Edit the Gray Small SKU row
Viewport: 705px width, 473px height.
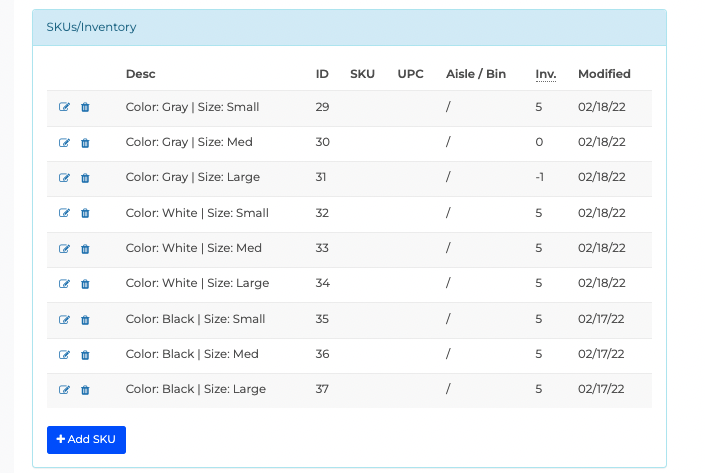tap(64, 107)
